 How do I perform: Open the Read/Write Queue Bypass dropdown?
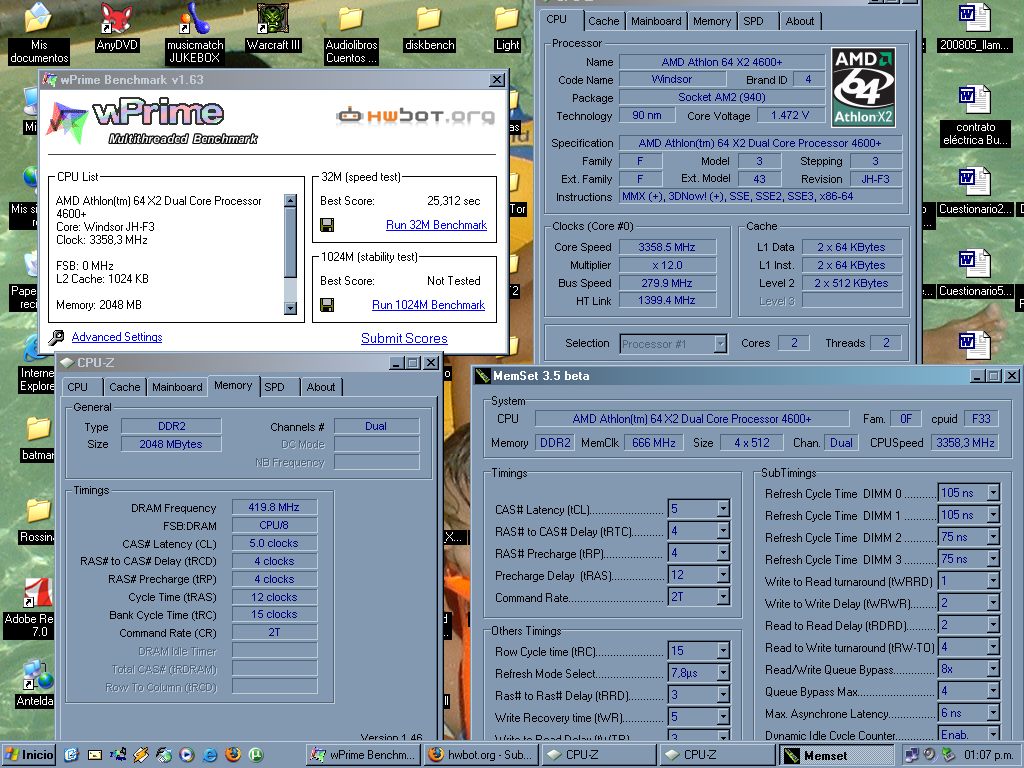(993, 669)
